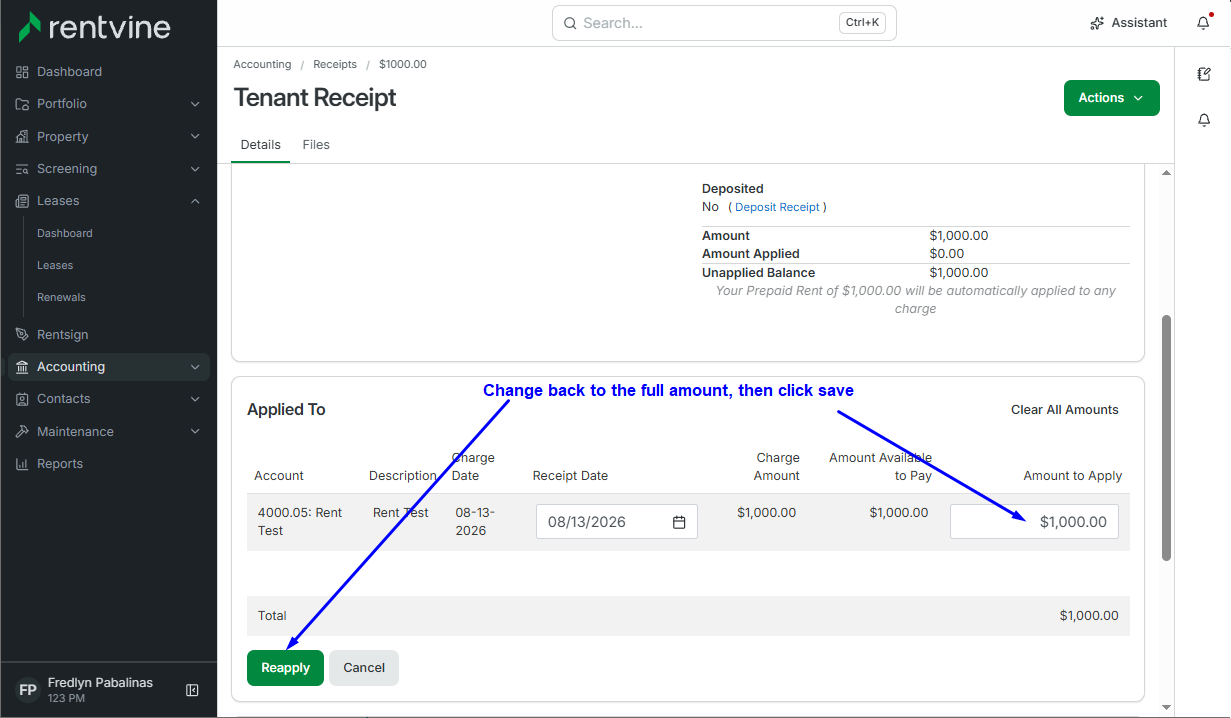Open Leases submenu Dashboard item
Viewport: 1231px width, 718px height.
pyautogui.click(x=65, y=233)
